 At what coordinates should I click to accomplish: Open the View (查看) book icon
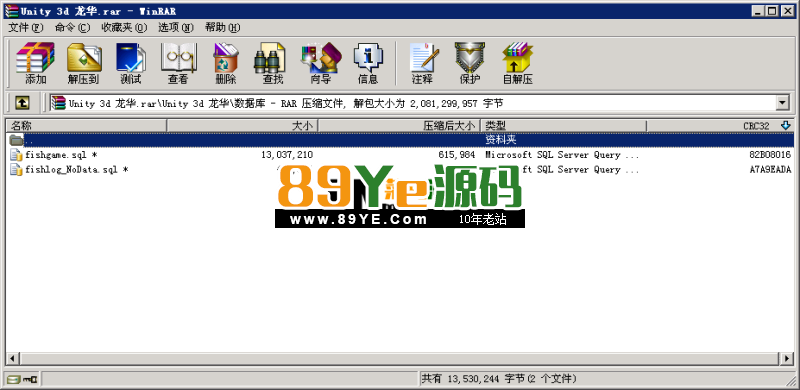point(178,63)
